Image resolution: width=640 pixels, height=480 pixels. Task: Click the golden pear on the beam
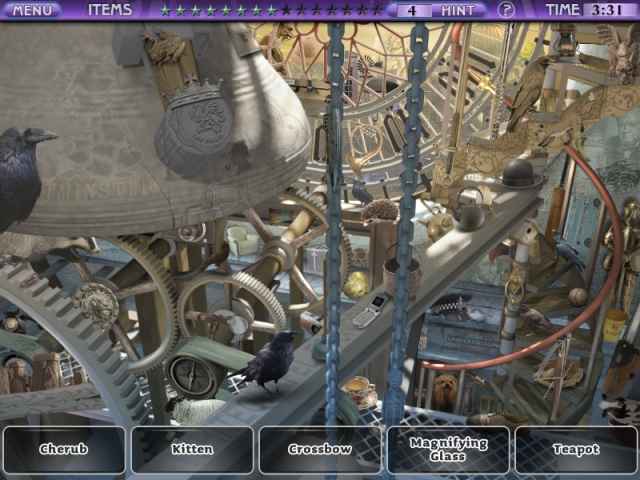(356, 284)
